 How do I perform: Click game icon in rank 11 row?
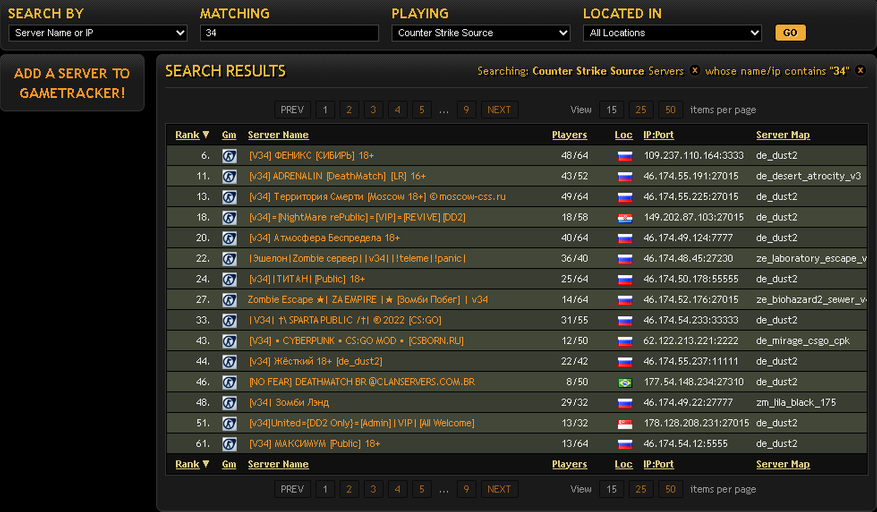point(229,176)
